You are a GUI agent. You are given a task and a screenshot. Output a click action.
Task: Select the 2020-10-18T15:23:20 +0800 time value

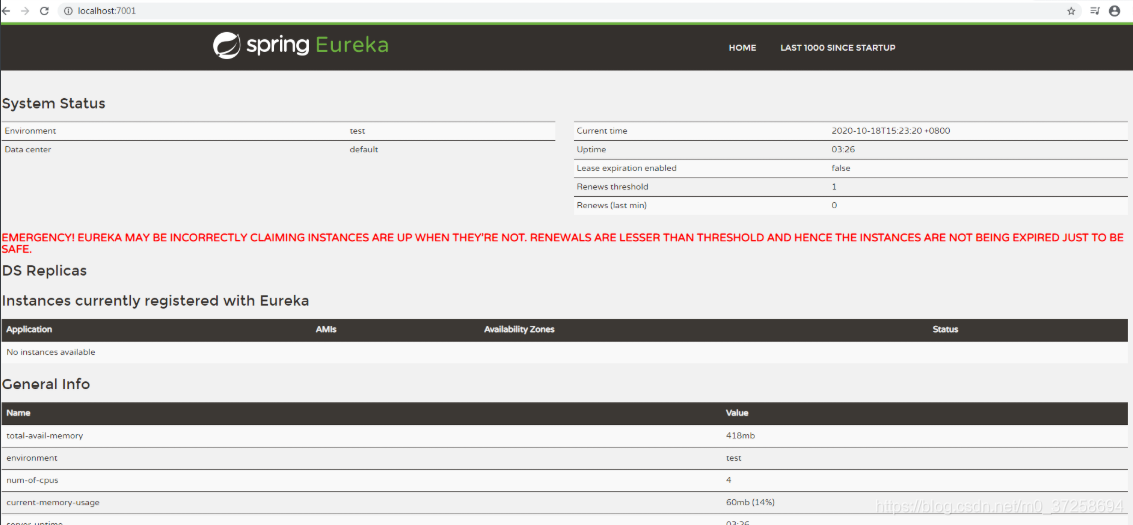coord(891,131)
